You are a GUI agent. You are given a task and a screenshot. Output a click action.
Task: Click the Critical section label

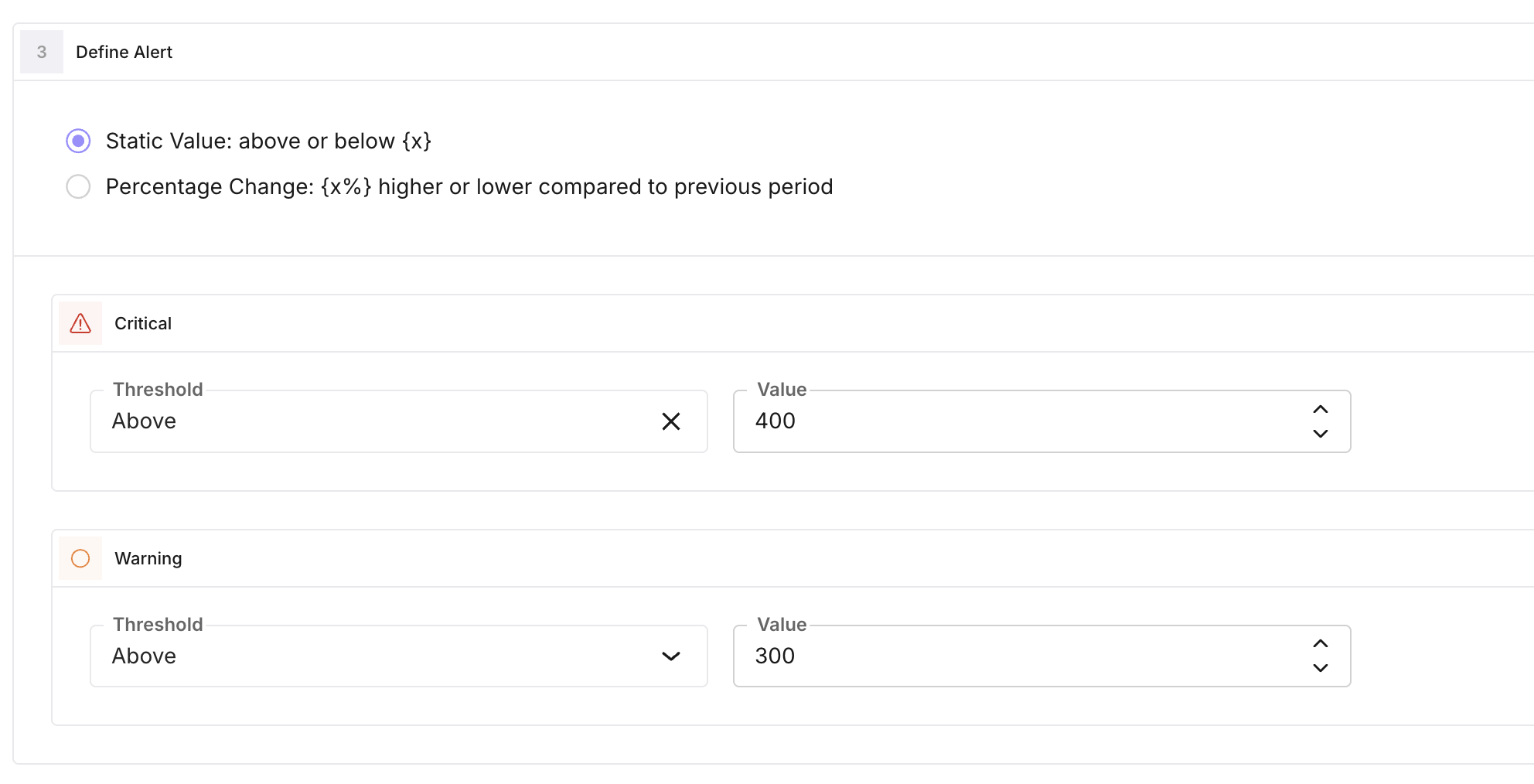pos(143,323)
